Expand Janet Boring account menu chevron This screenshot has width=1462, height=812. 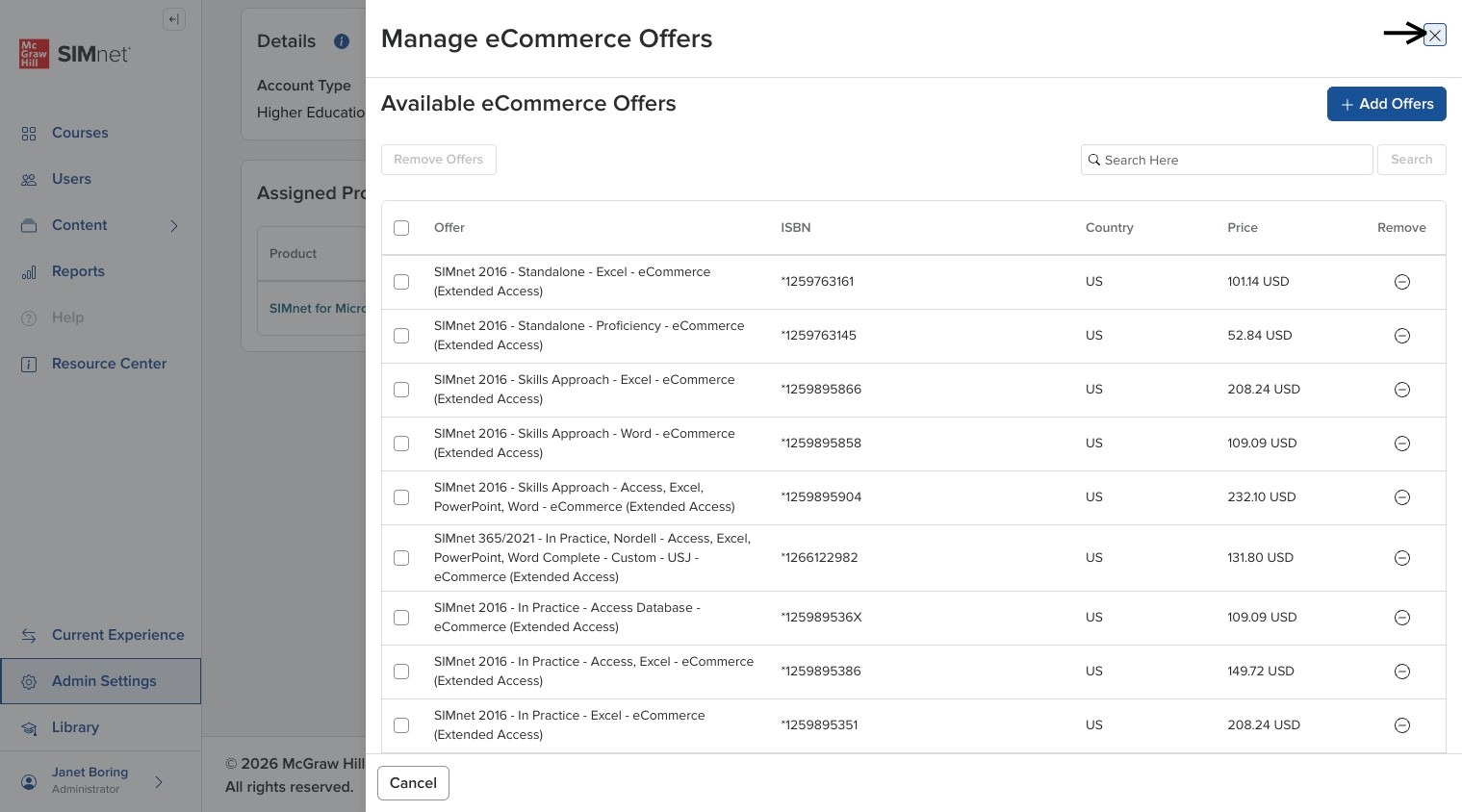[159, 782]
